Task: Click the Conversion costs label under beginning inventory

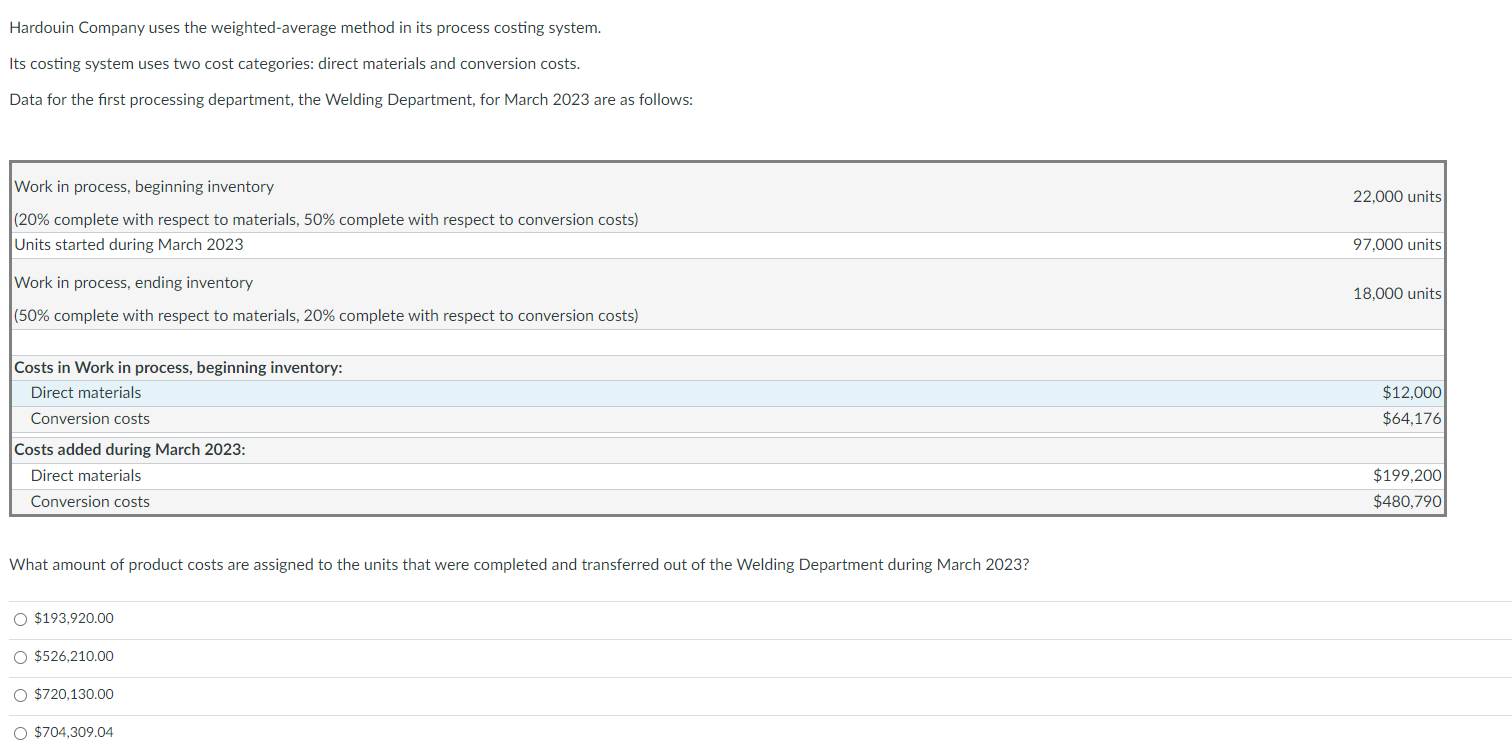Action: point(89,418)
